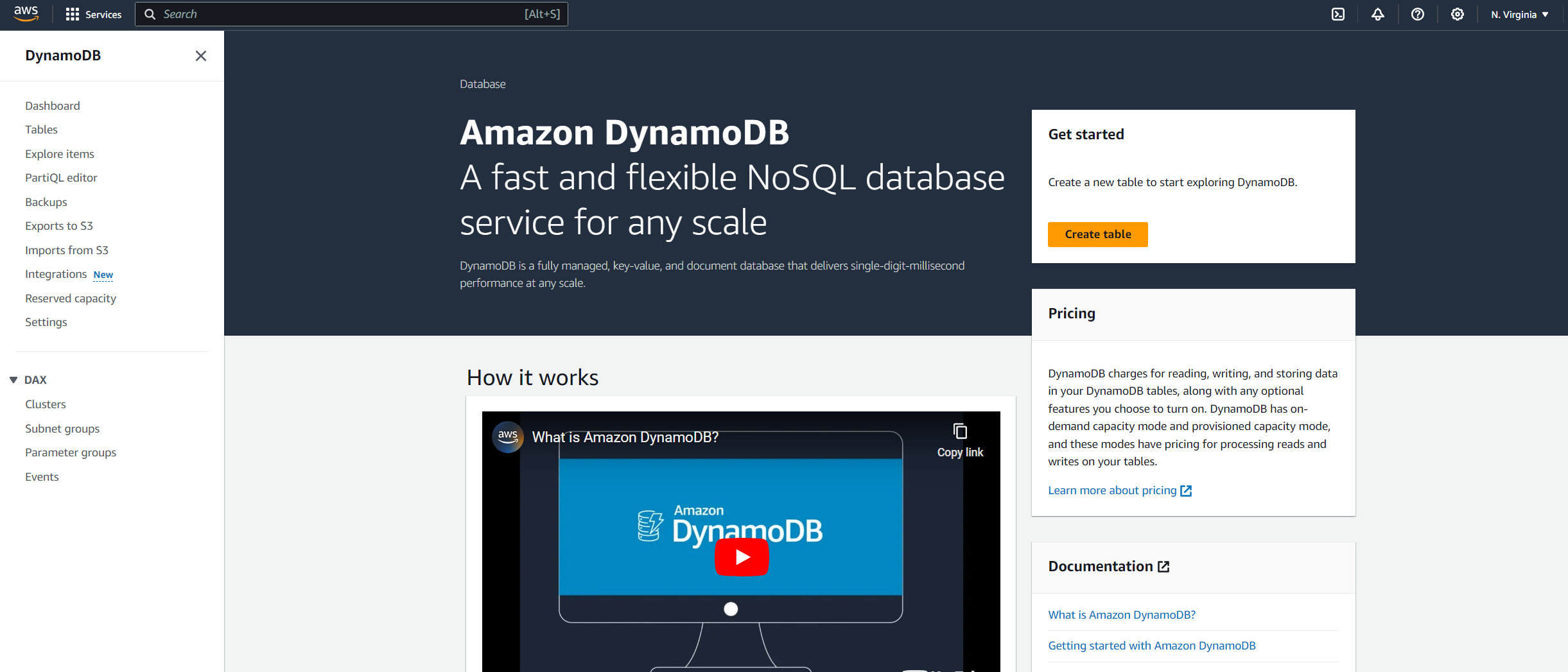Open the CloudShell terminal icon
The height and width of the screenshot is (672, 1568).
(1338, 14)
